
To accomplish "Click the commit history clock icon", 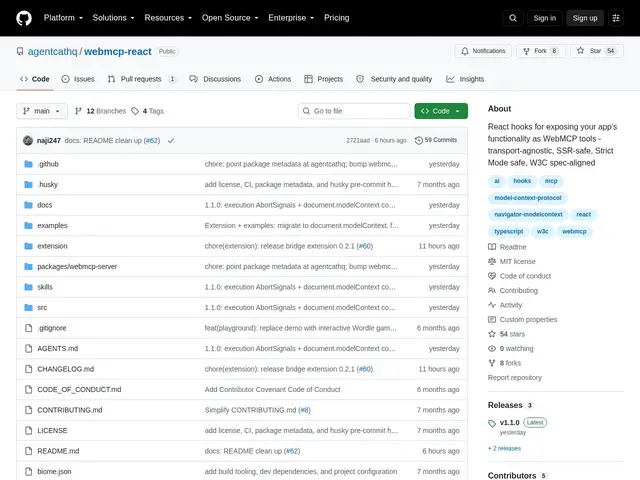I will coord(418,140).
